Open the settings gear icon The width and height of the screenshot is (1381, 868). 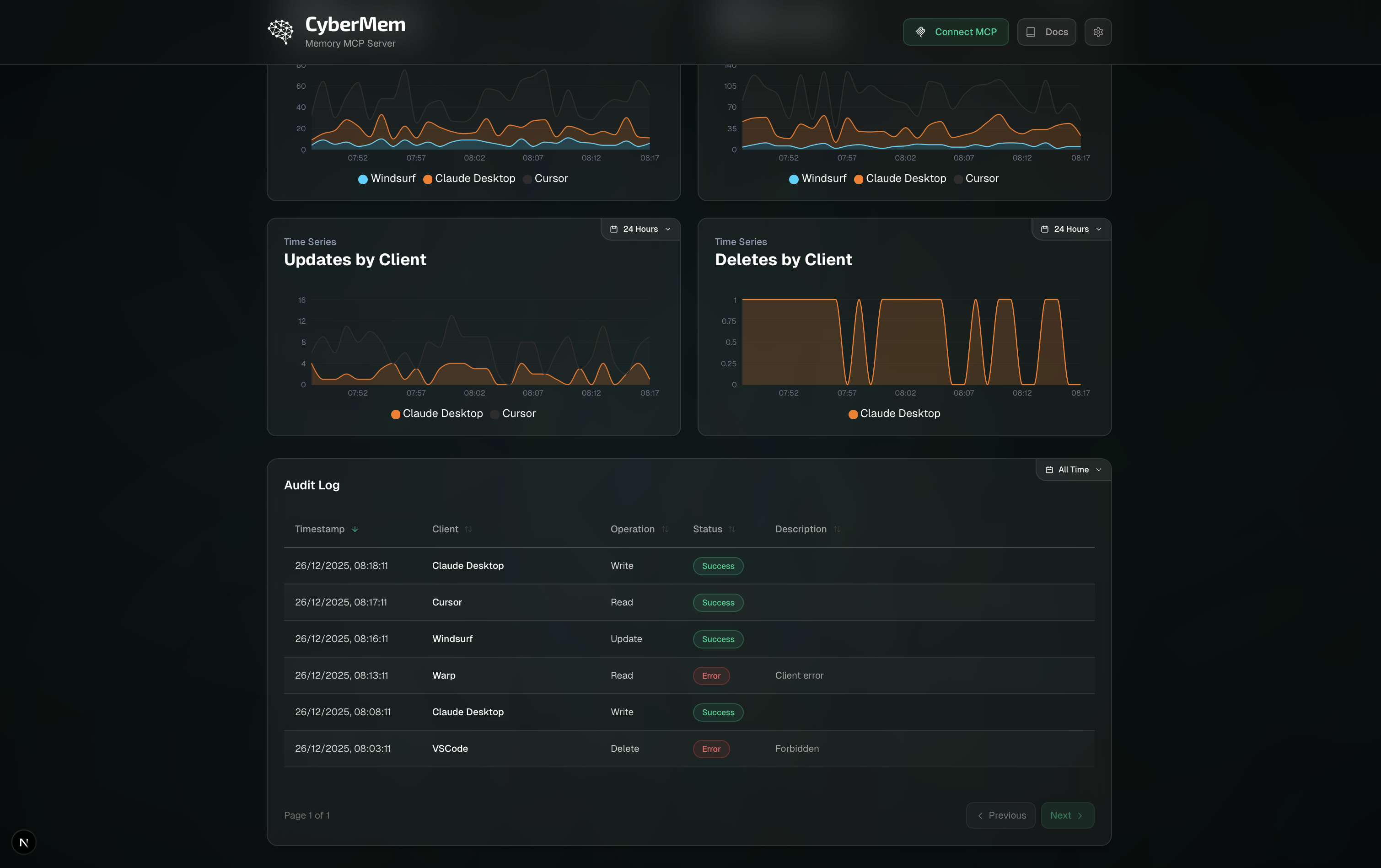(1098, 32)
